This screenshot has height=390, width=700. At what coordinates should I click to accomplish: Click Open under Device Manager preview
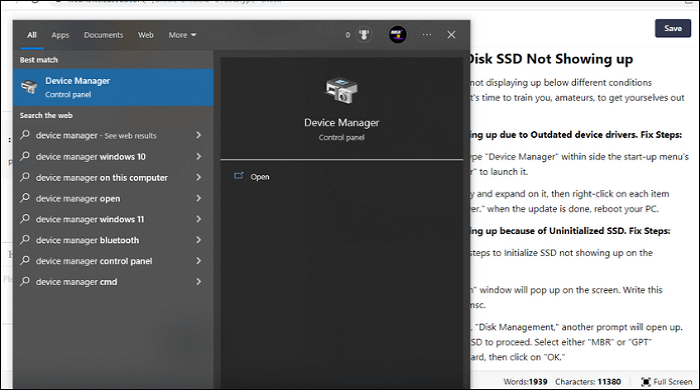pos(260,177)
